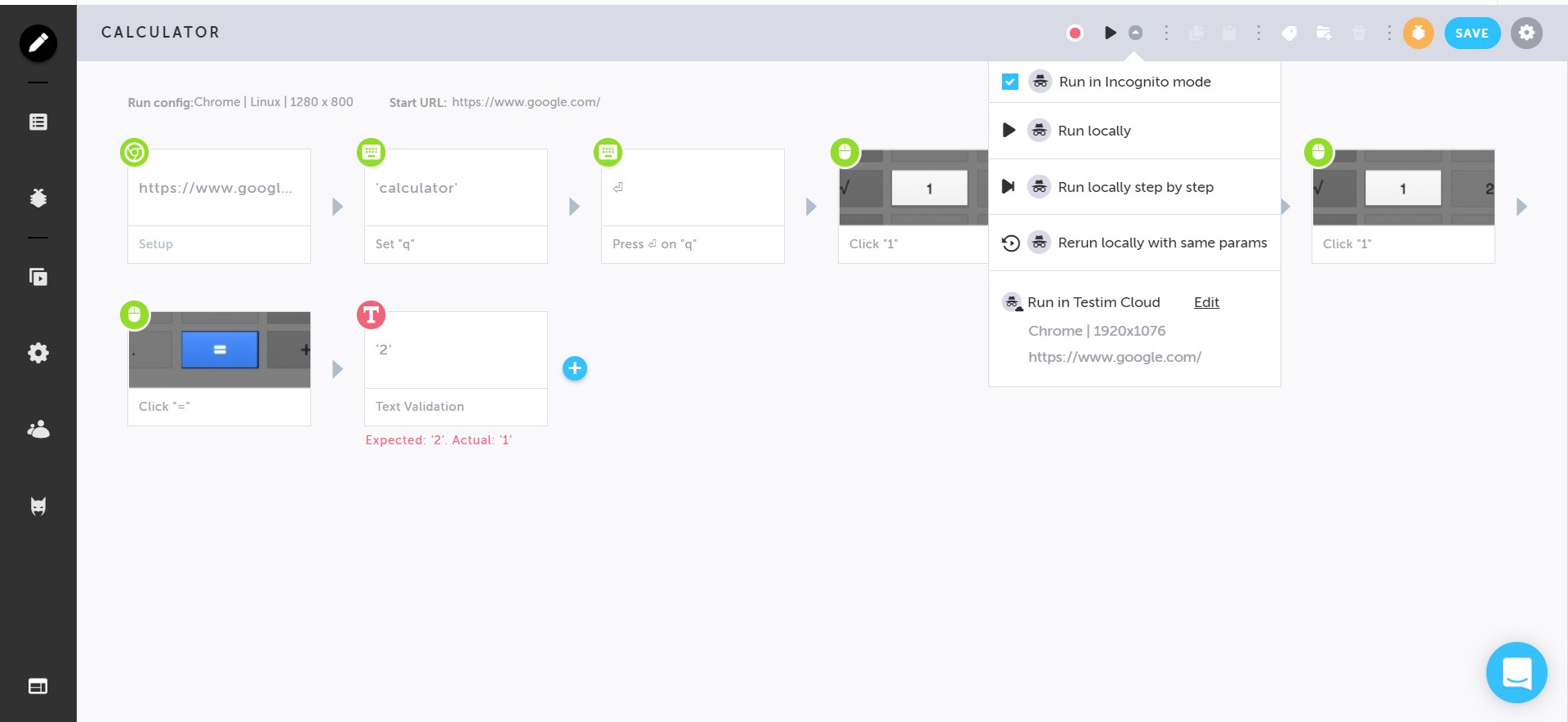
Task: Select the Press enter on "q" step
Action: (x=693, y=206)
